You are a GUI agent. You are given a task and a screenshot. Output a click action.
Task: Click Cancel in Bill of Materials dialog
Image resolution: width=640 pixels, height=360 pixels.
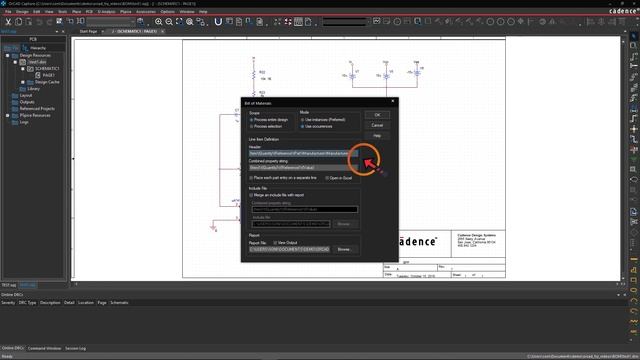coord(377,125)
